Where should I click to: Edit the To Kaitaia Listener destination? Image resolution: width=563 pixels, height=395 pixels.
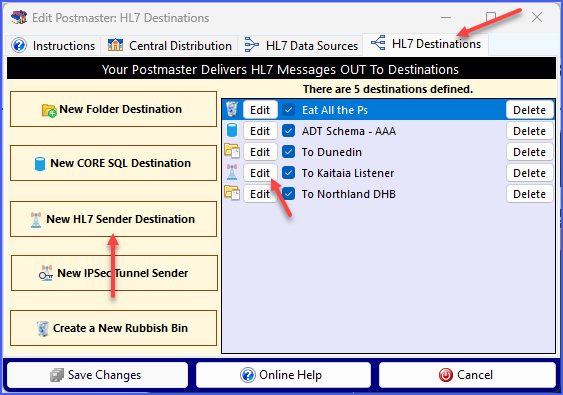[260, 173]
